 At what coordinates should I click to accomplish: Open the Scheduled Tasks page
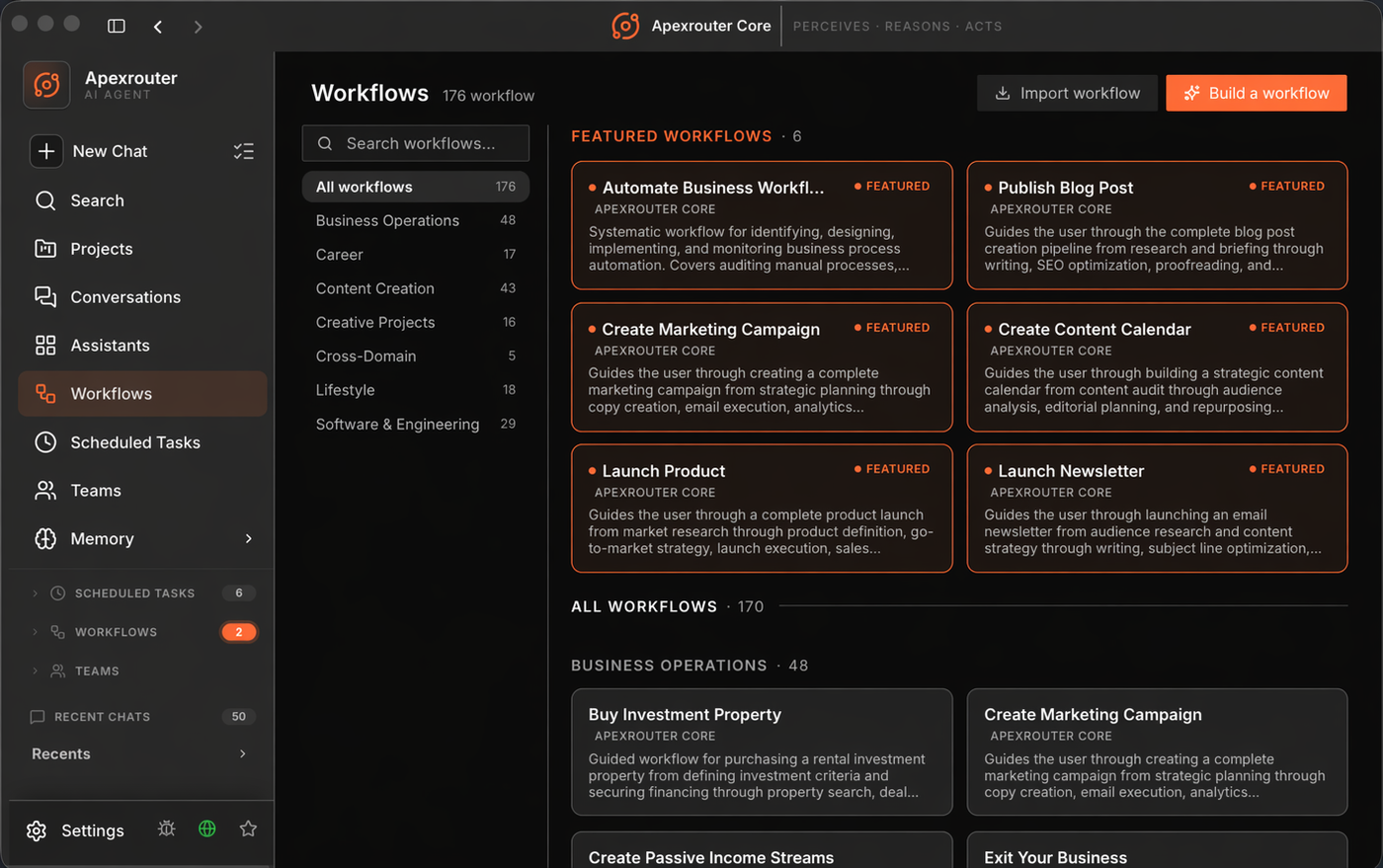click(142, 442)
